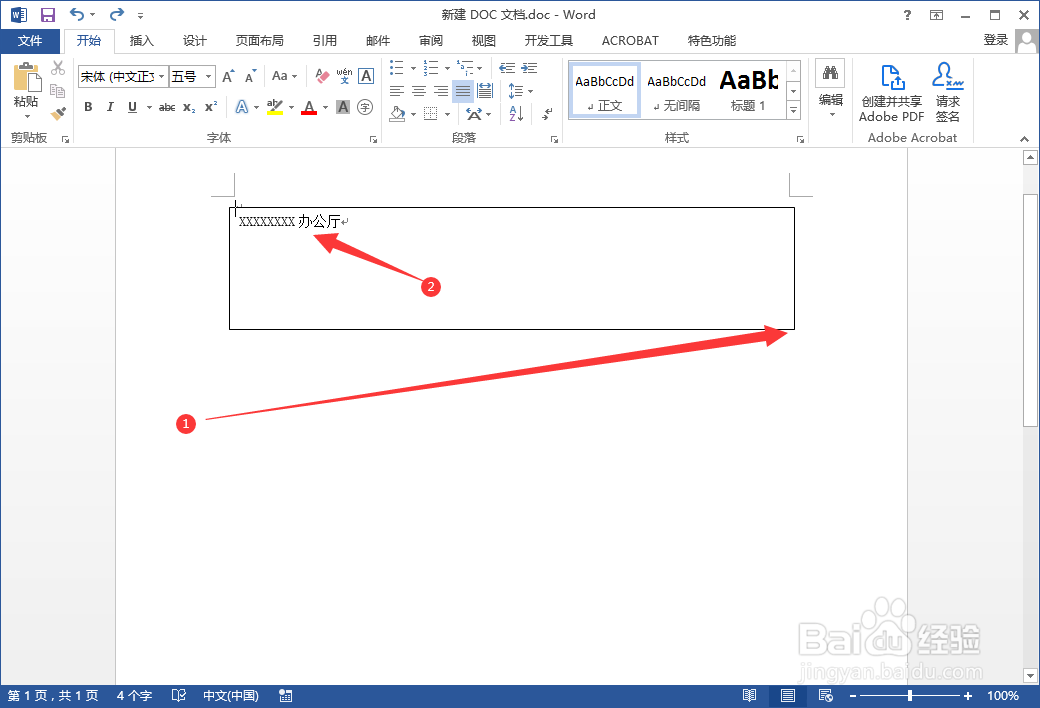The image size is (1040, 708).
Task: Click the zoom slider handle
Action: [910, 695]
